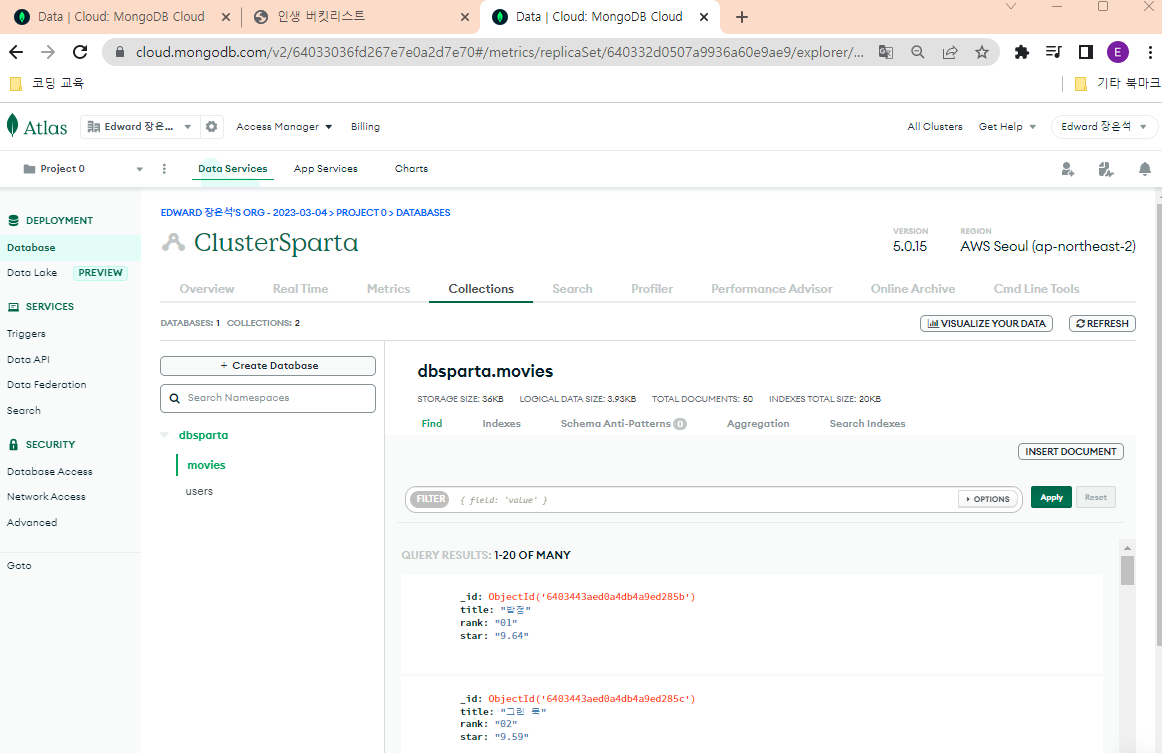Open 기타 북마크 bookmarks folder
1162x753 pixels.
point(1118,83)
